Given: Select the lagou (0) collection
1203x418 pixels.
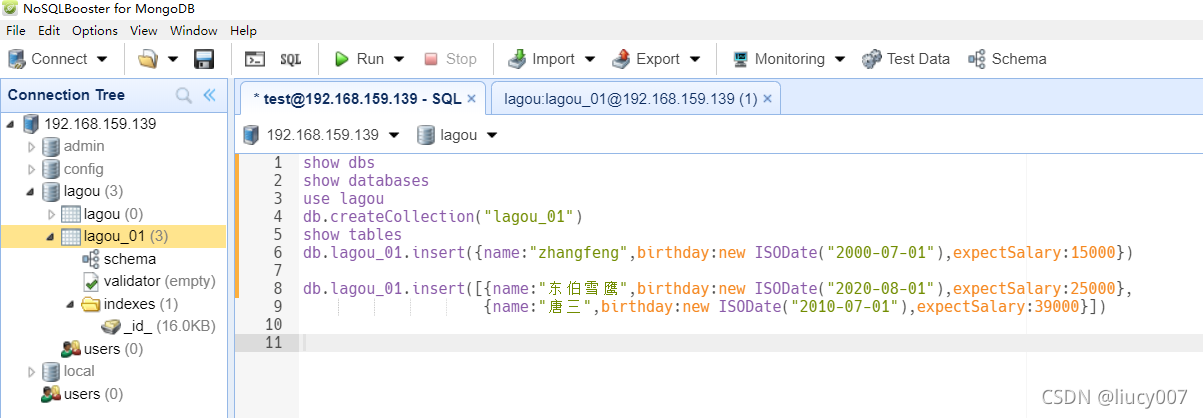Looking at the screenshot, I should (113, 214).
